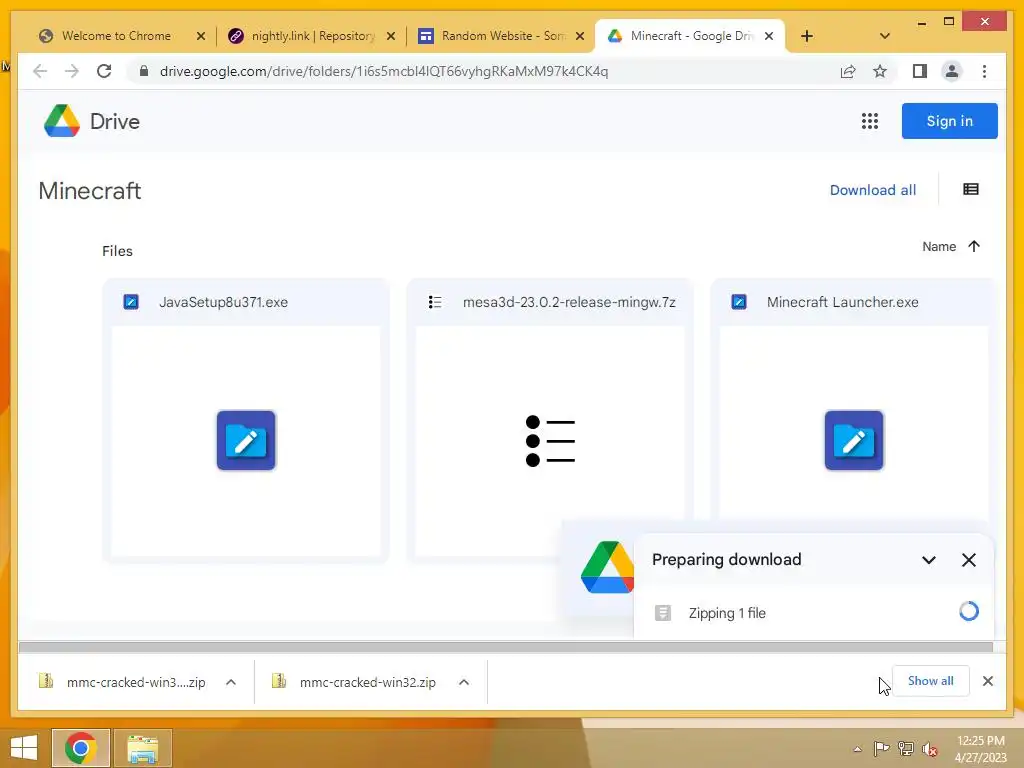Click the Action Center flag icon
Viewport: 1024px width, 768px height.
tap(882, 749)
